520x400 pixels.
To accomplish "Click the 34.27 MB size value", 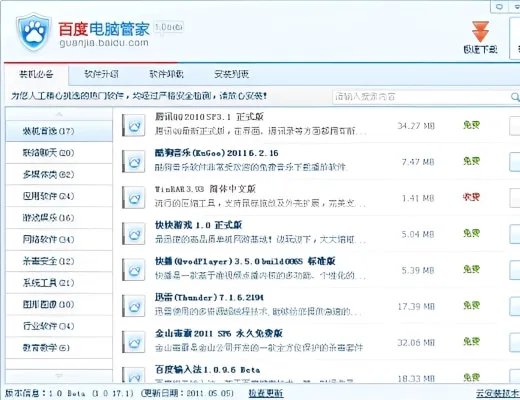I will point(416,126).
